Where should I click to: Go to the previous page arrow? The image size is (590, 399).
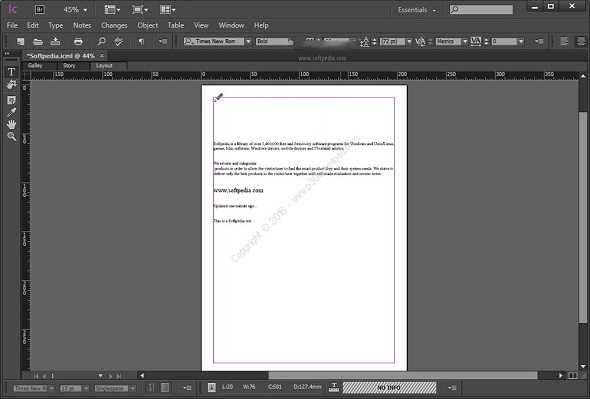44,376
